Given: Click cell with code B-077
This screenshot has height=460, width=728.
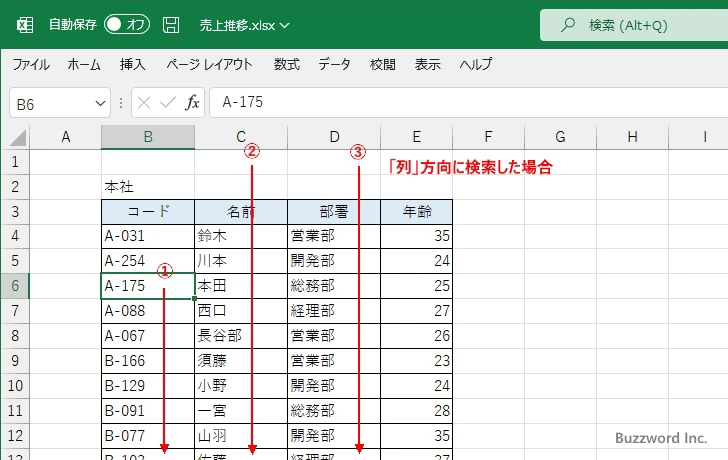Looking at the screenshot, I should pyautogui.click(x=148, y=435).
